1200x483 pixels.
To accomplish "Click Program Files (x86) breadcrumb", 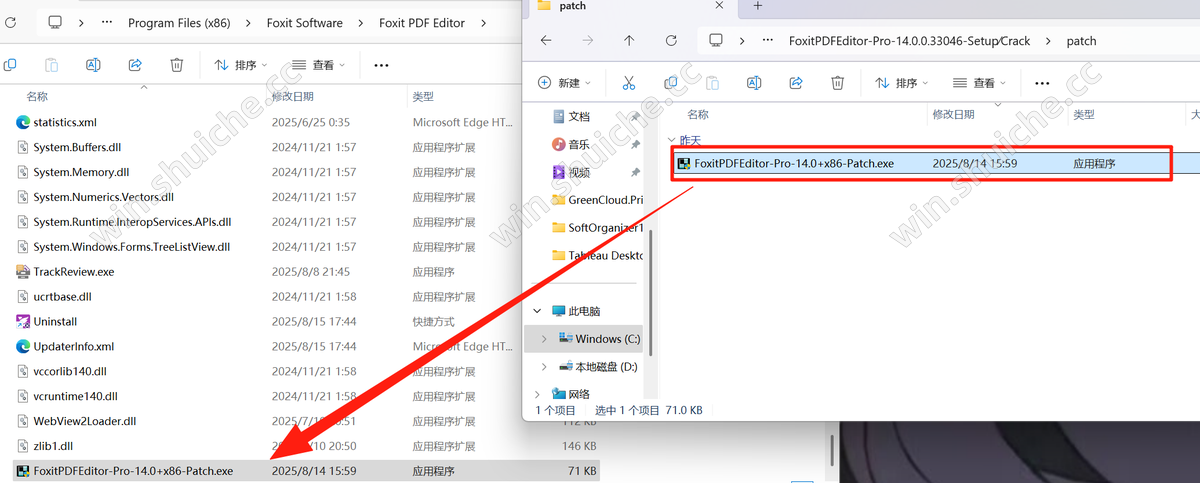I will click(179, 22).
